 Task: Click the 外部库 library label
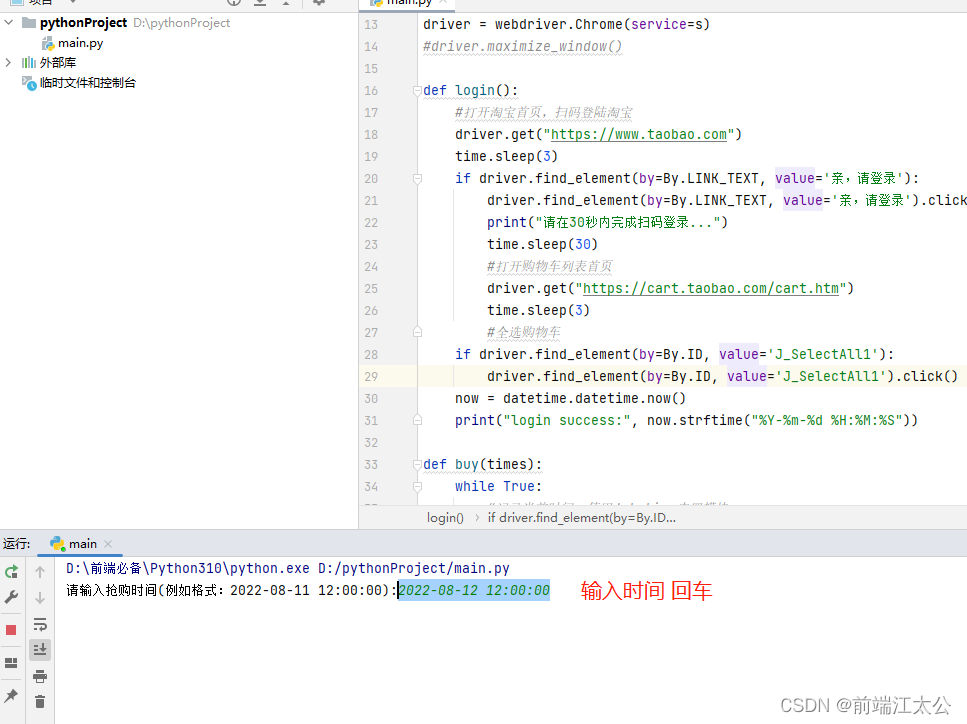click(x=58, y=63)
